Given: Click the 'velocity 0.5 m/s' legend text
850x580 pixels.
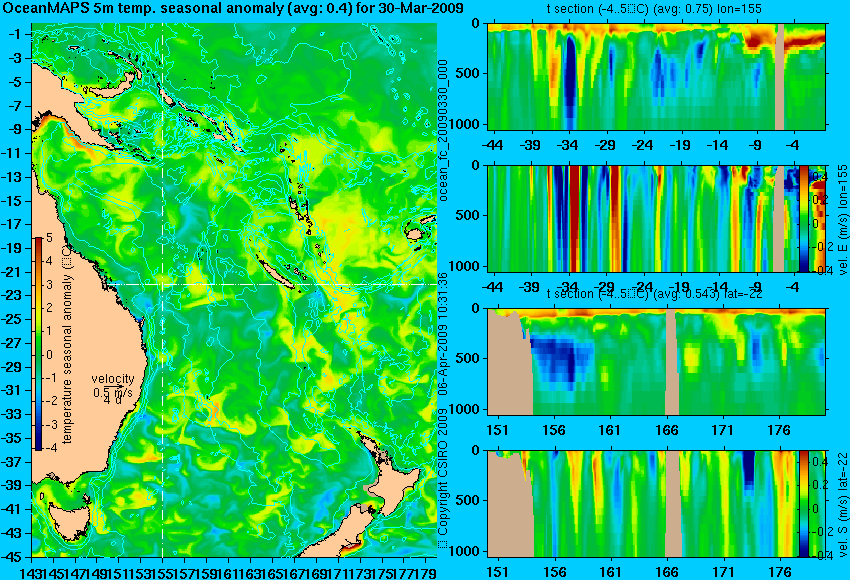Looking at the screenshot, I should [x=112, y=388].
